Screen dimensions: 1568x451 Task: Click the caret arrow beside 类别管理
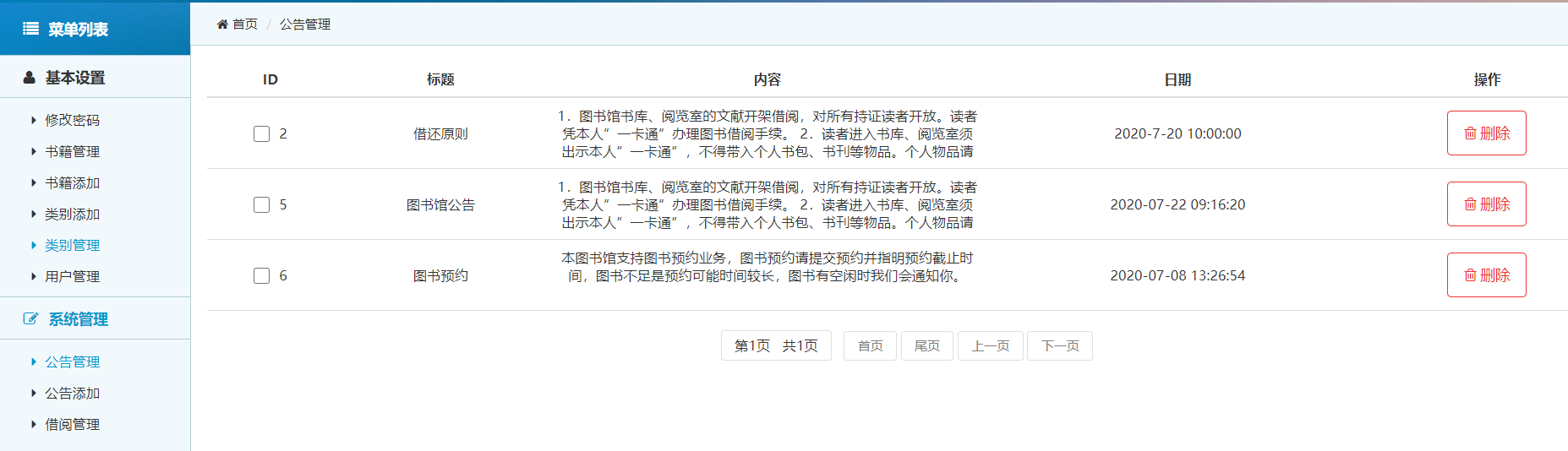click(x=34, y=245)
